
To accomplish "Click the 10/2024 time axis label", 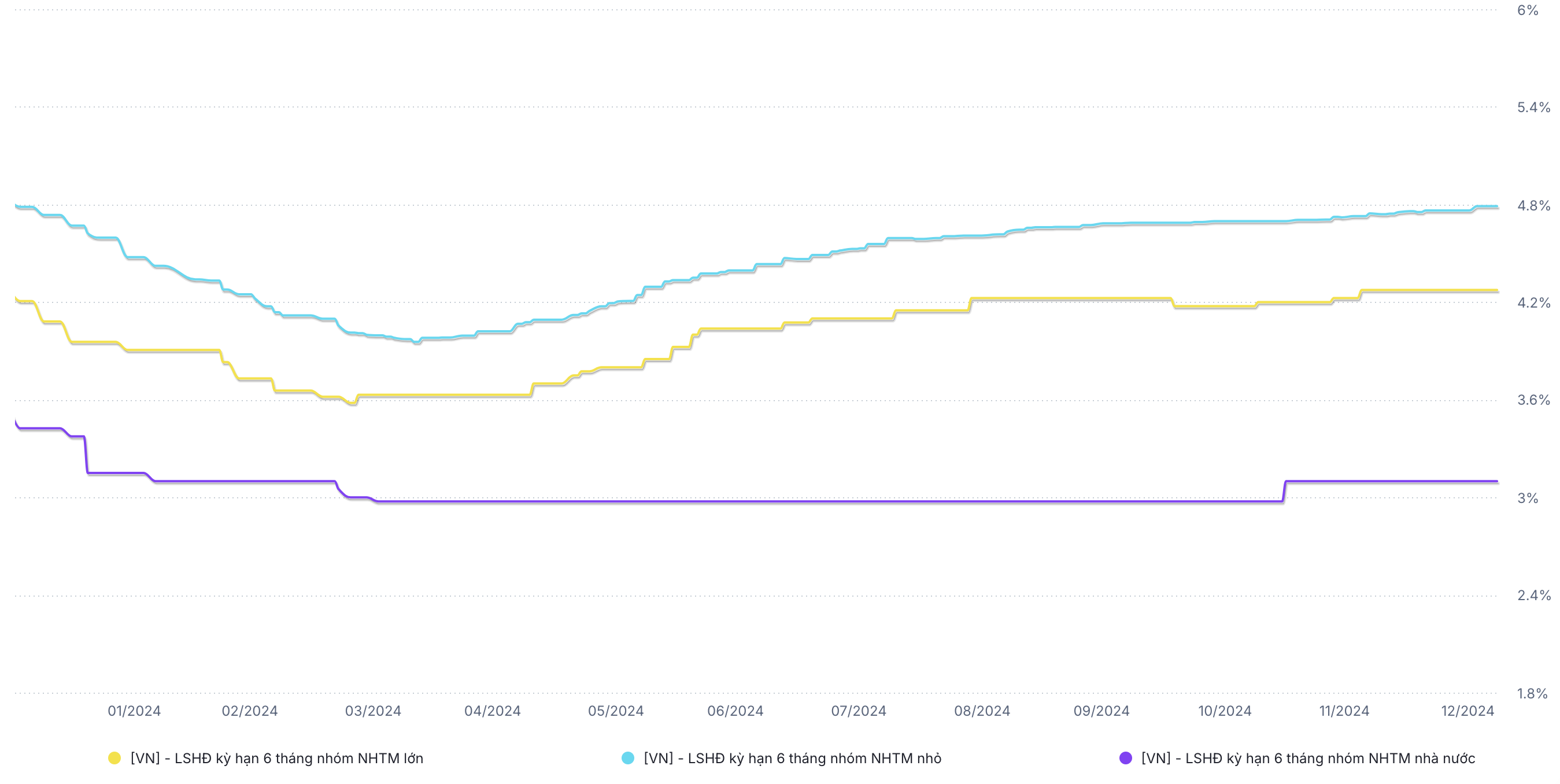I will coord(1225,711).
